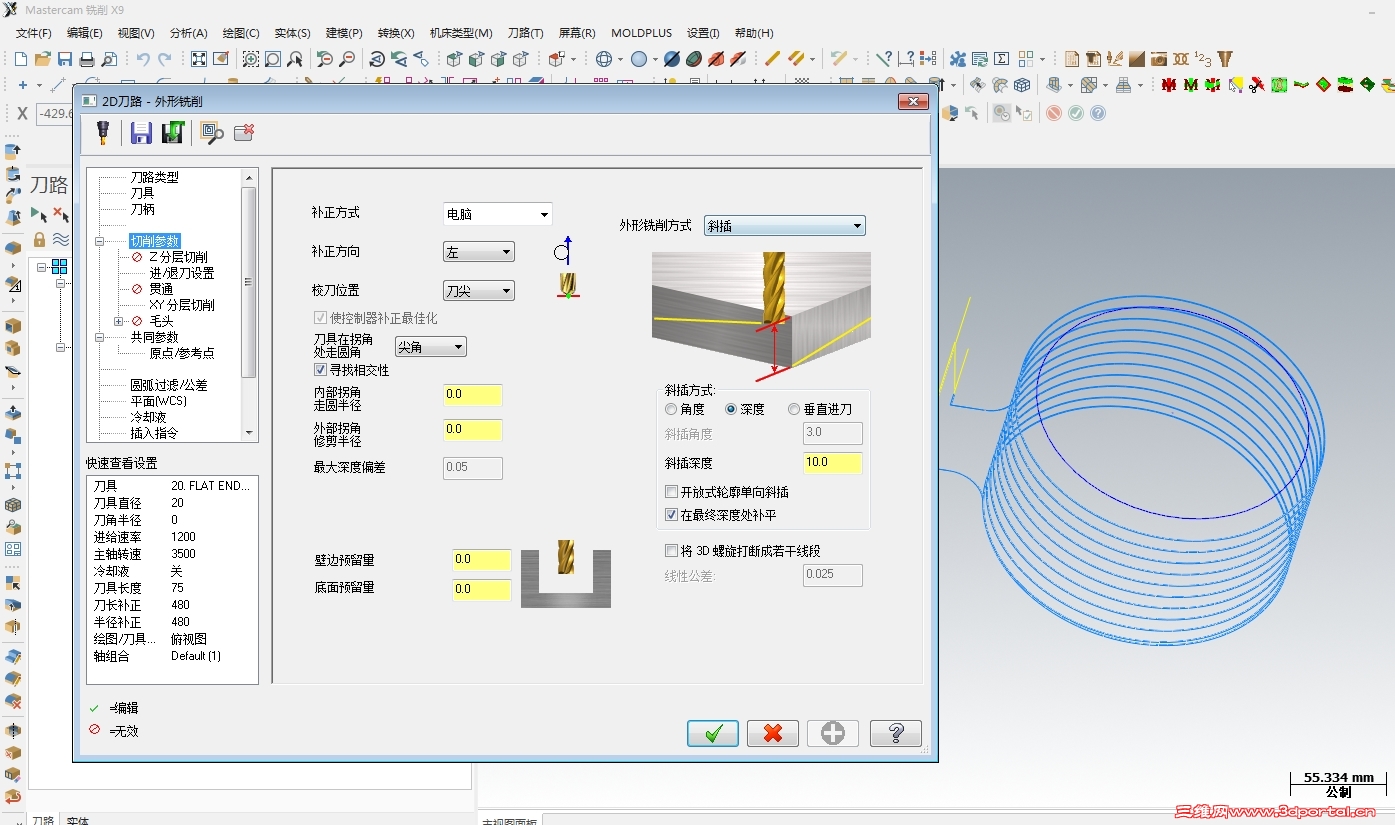This screenshot has height=825, width=1395.
Task: Enable 开放式轮廓单向斜插 checkbox
Action: pyautogui.click(x=672, y=492)
